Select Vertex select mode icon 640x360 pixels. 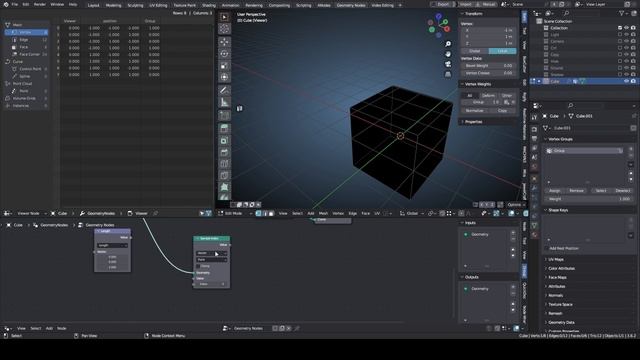click(258, 213)
